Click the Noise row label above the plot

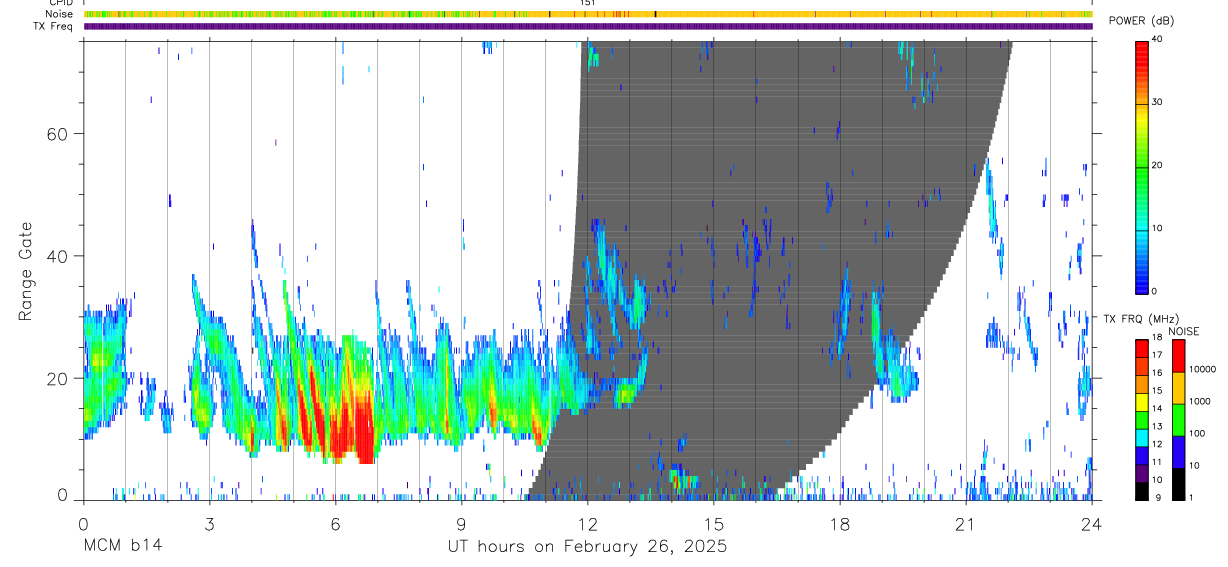click(x=58, y=14)
